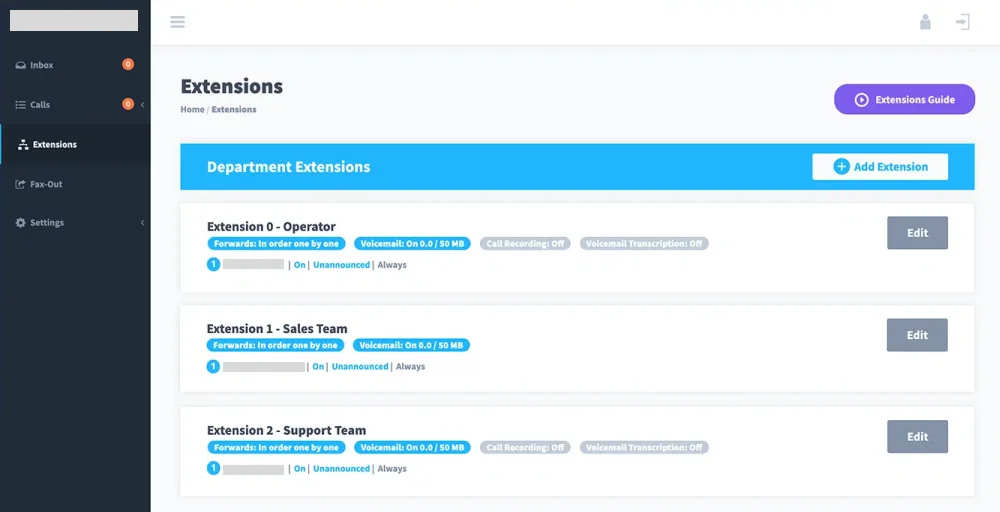Click the Extension 2 - Support Team title

point(287,430)
